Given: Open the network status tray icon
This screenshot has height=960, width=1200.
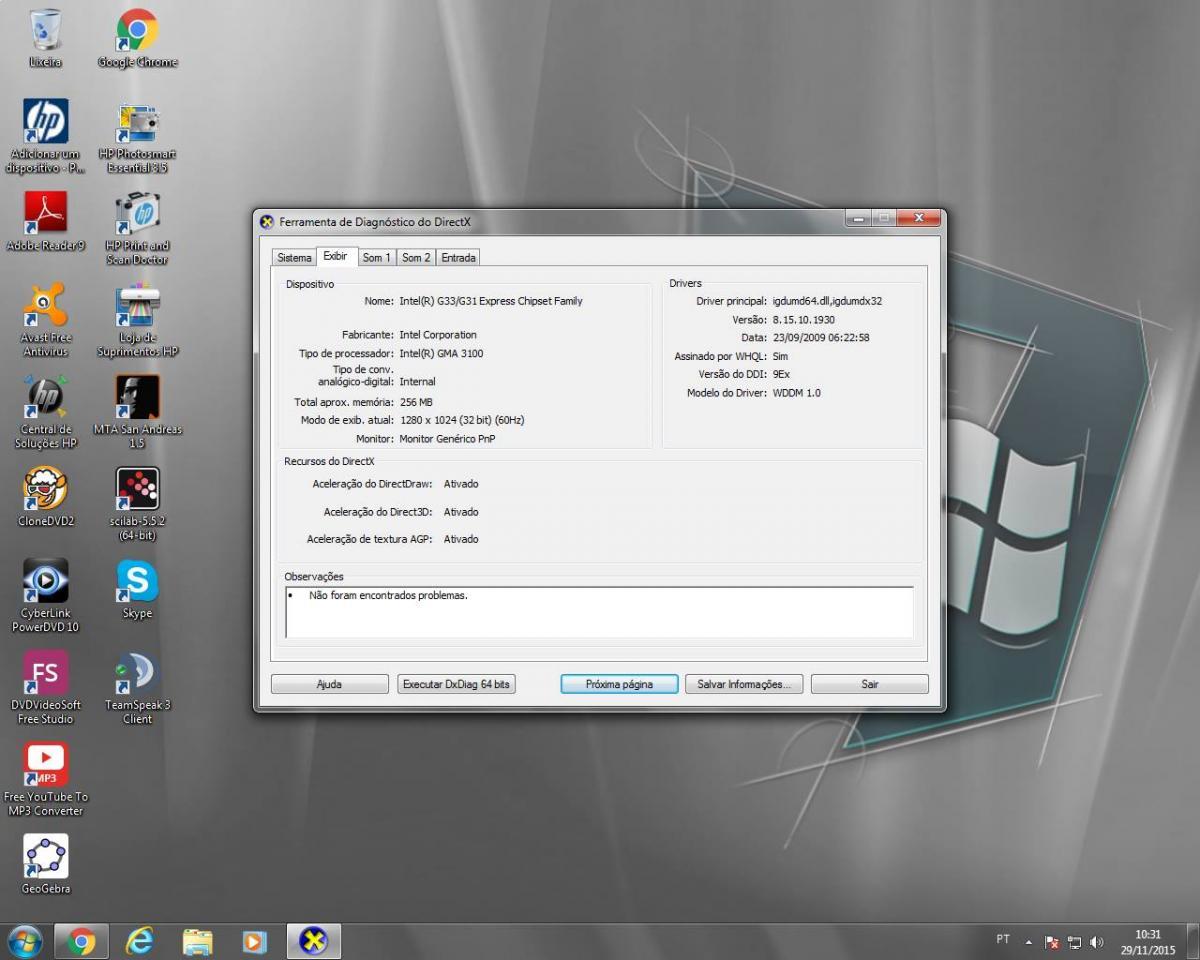Looking at the screenshot, I should pos(1075,942).
